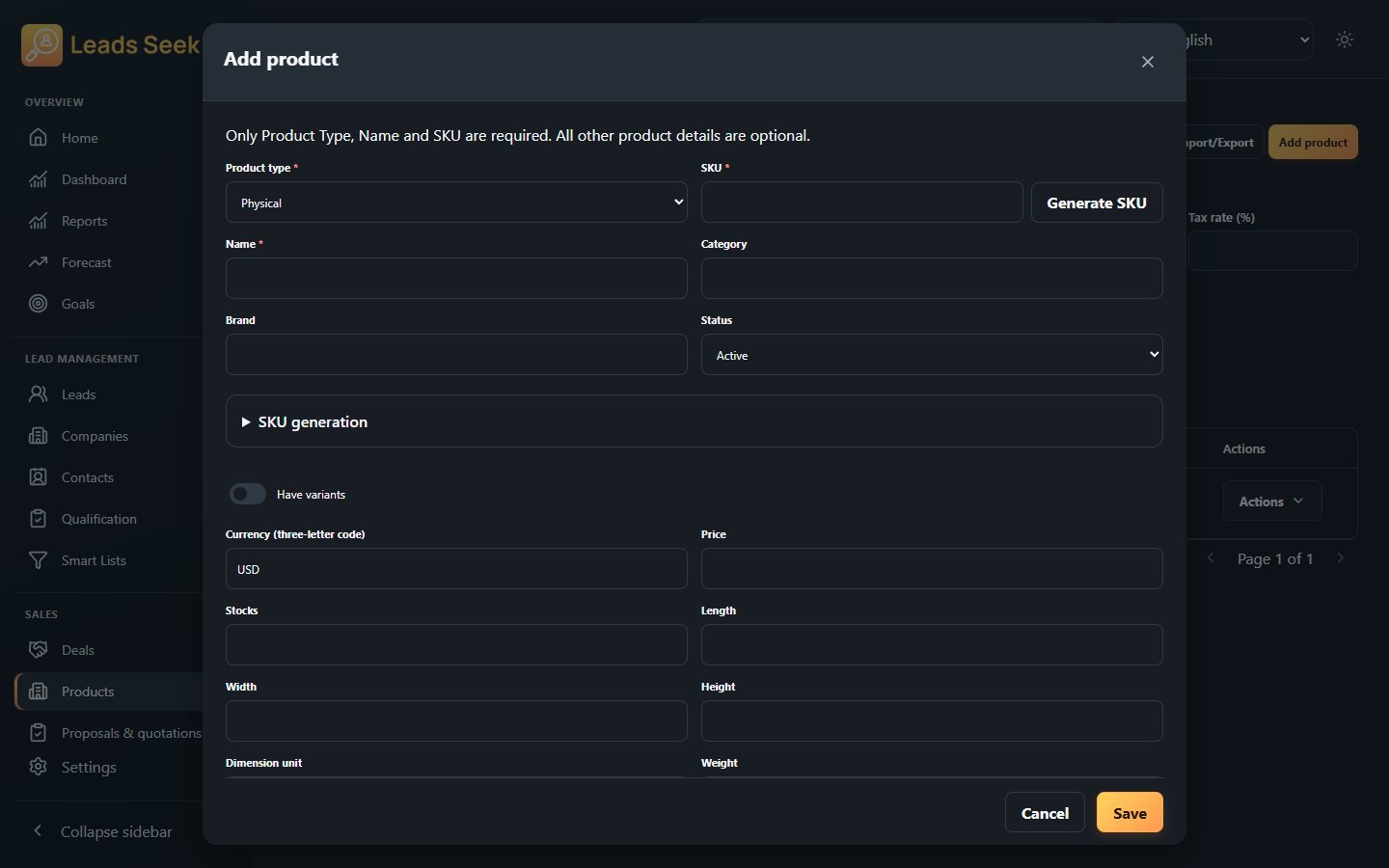Close the Add product dialog with X

[1148, 62]
